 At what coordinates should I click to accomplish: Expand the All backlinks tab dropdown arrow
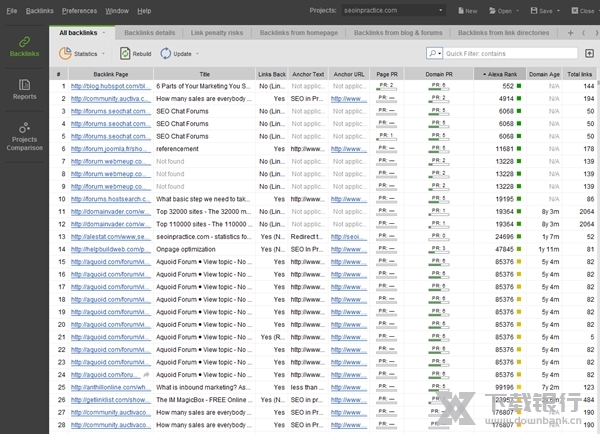coord(104,33)
